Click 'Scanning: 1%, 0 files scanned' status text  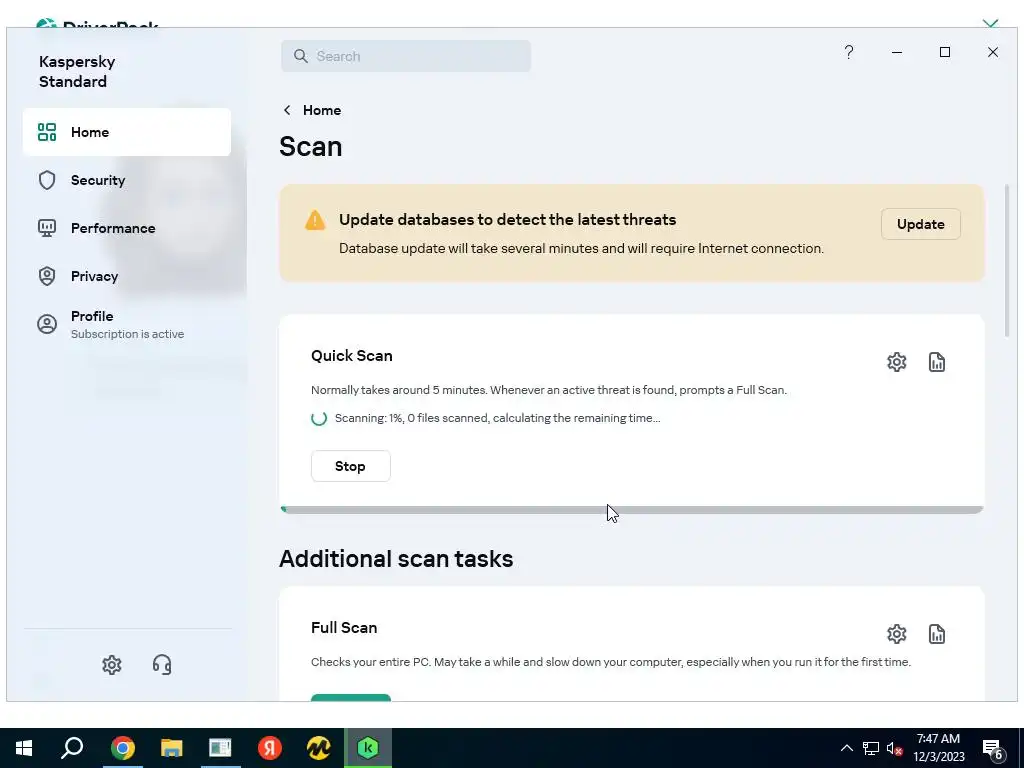click(x=498, y=418)
